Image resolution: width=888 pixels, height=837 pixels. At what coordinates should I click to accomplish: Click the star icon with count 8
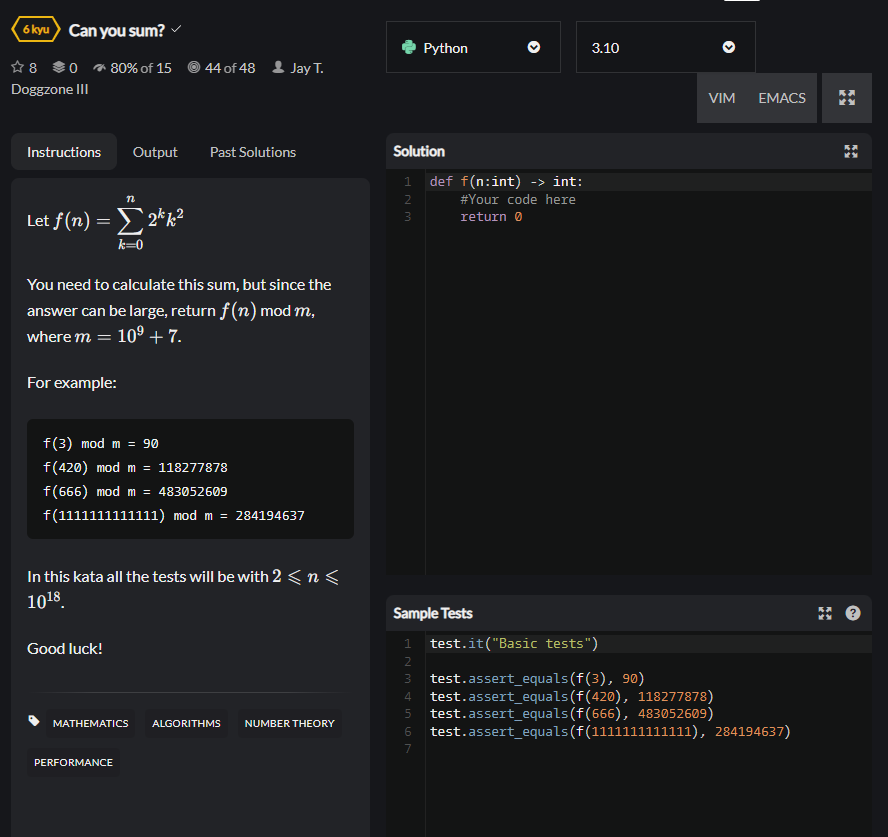coord(18,67)
